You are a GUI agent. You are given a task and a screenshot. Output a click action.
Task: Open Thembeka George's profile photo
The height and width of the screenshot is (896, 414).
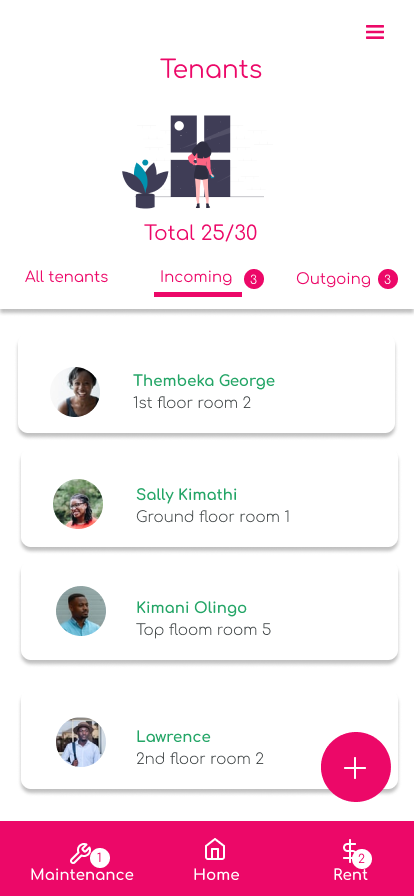pyautogui.click(x=75, y=392)
